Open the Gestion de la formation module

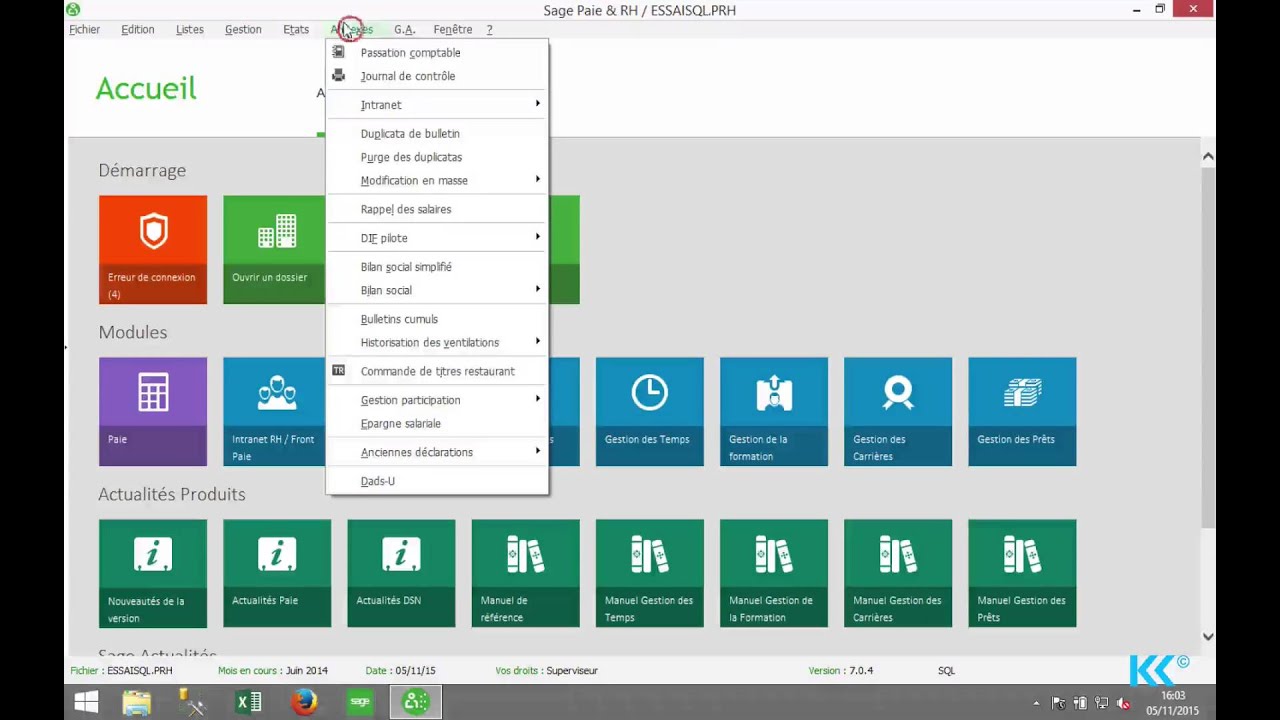point(774,412)
